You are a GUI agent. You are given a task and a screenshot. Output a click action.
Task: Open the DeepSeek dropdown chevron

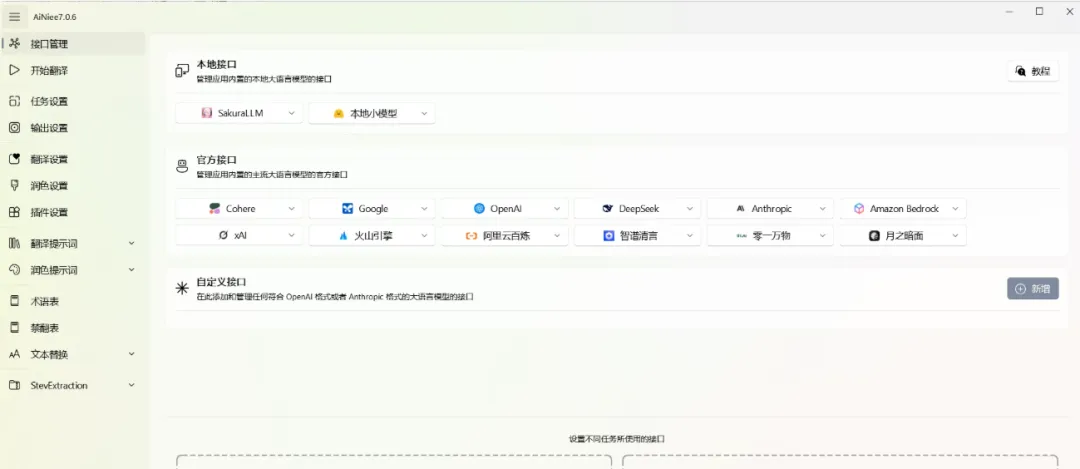pos(689,209)
